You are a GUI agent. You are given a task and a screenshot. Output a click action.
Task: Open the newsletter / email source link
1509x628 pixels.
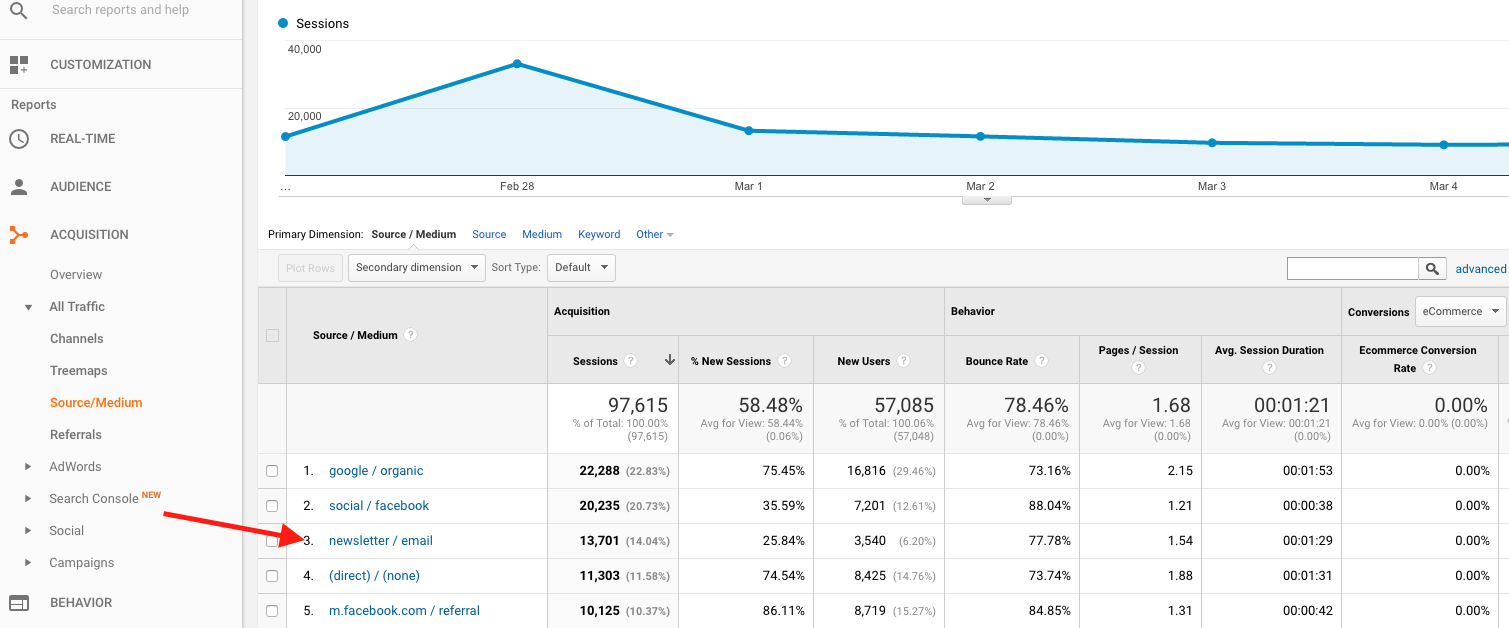[x=381, y=540]
